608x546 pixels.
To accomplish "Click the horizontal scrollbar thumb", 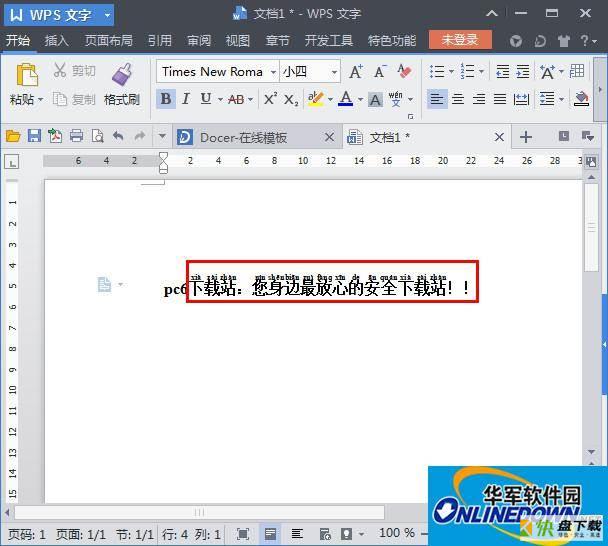I will tap(199, 512).
